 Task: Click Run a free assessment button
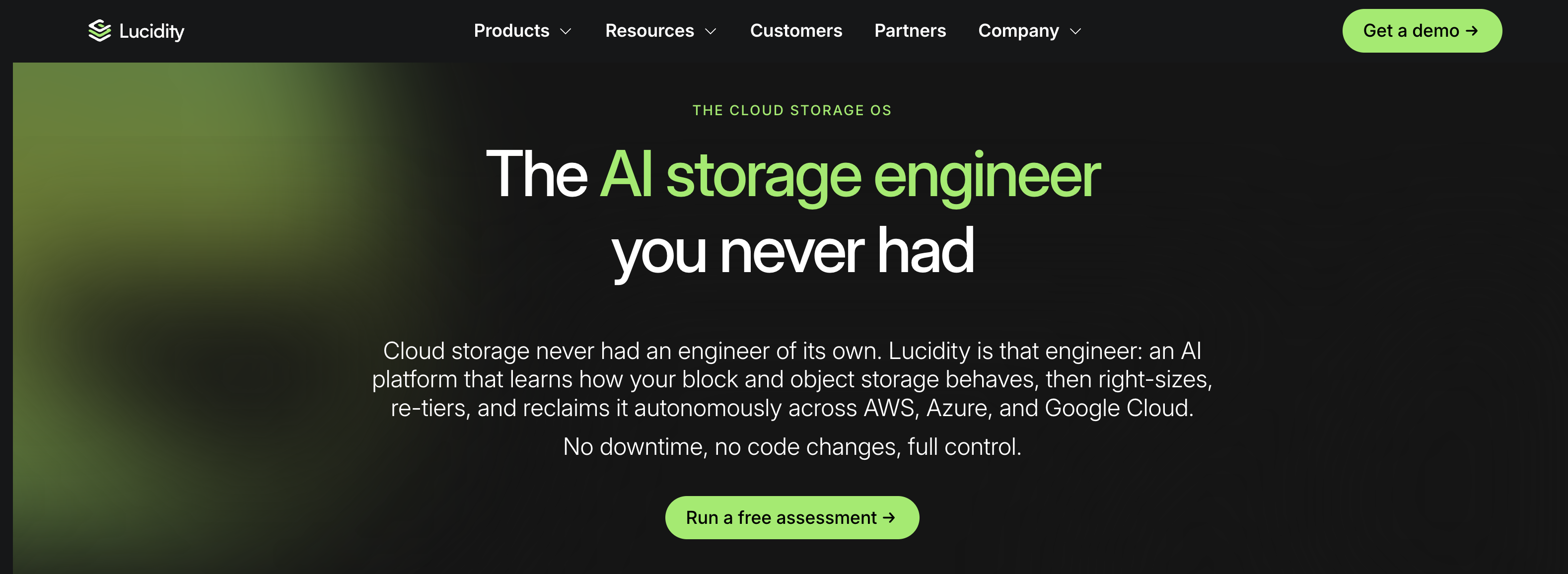click(792, 517)
